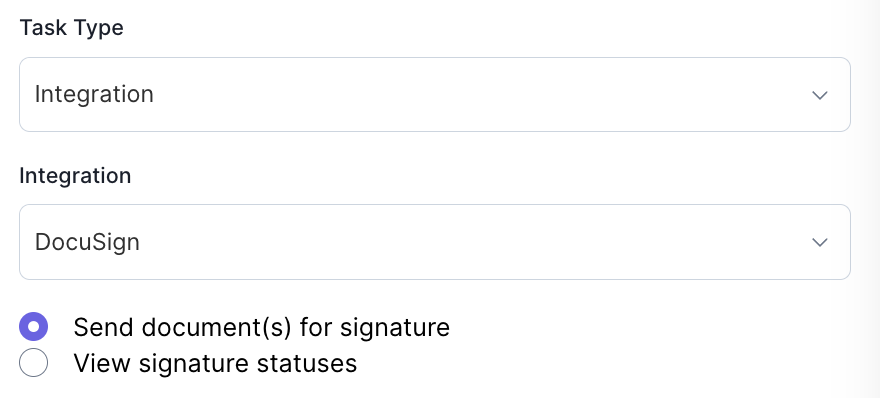Switch option to view signature statuses
The height and width of the screenshot is (398, 880).
point(33,363)
